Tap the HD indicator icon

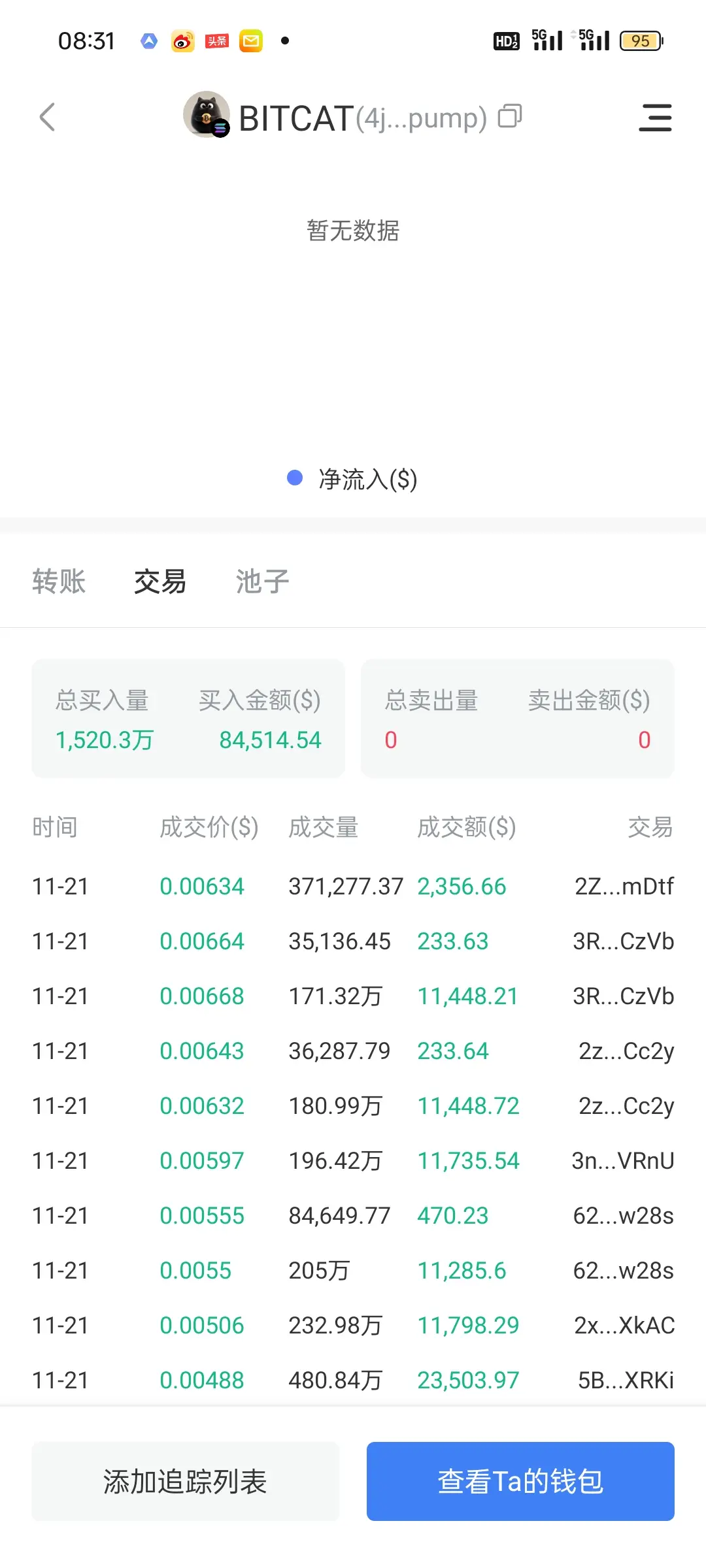click(x=506, y=41)
